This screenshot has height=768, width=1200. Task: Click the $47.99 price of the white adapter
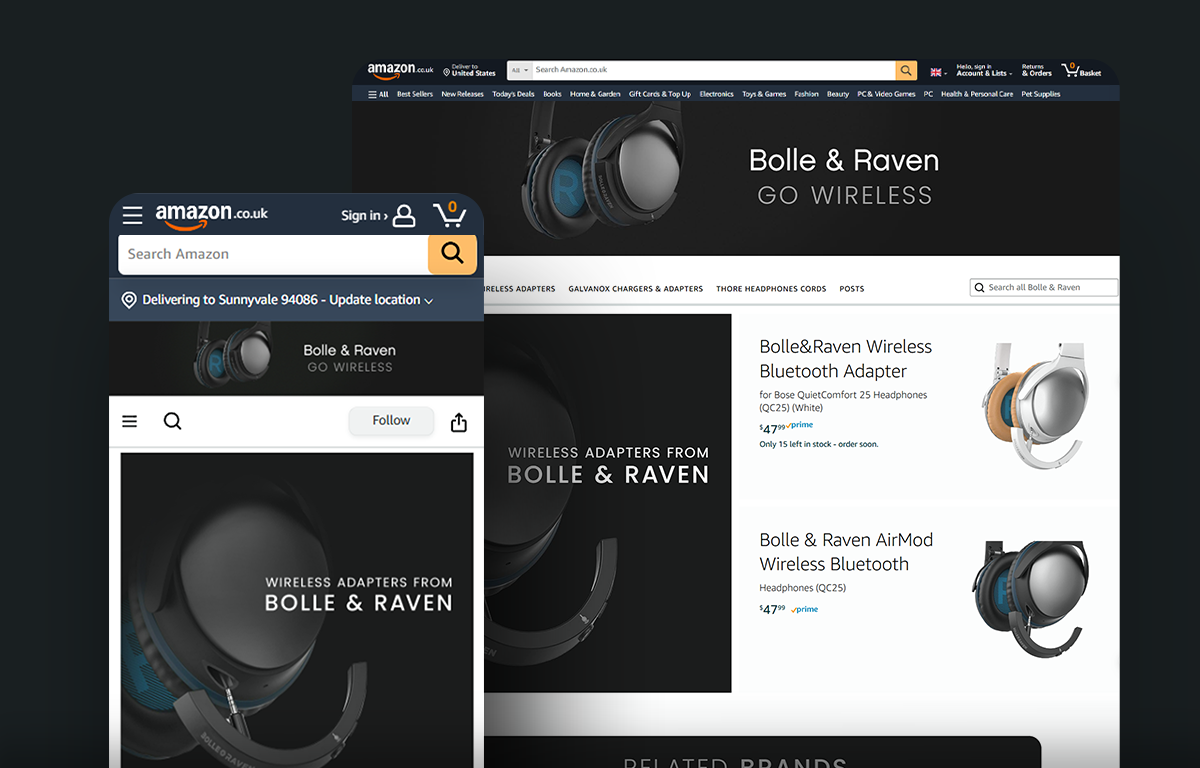(772, 427)
